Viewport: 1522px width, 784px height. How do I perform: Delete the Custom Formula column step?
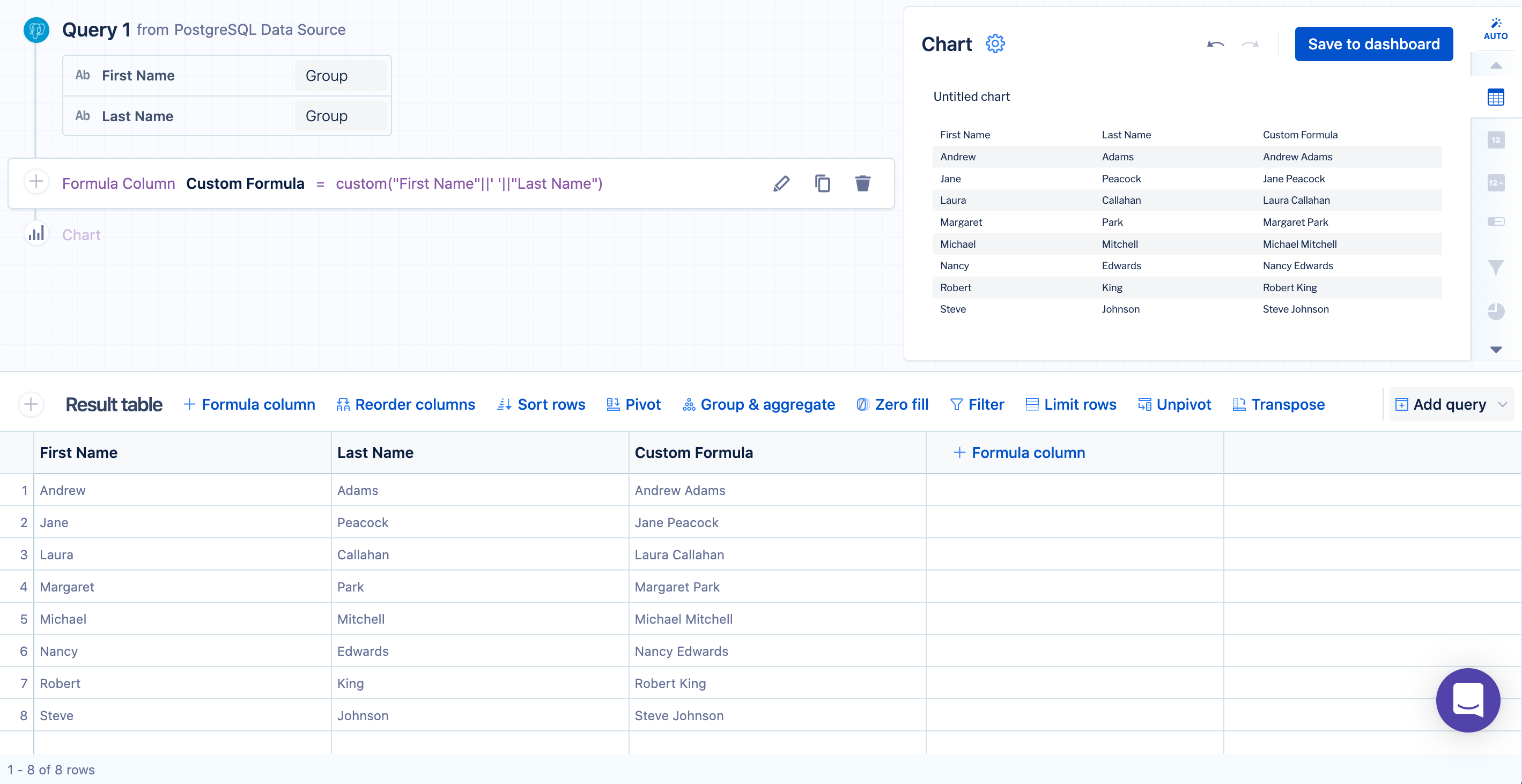pos(862,184)
